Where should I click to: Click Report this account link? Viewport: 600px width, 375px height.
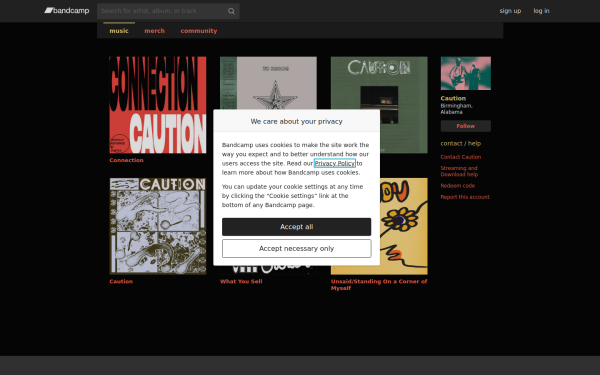465,197
